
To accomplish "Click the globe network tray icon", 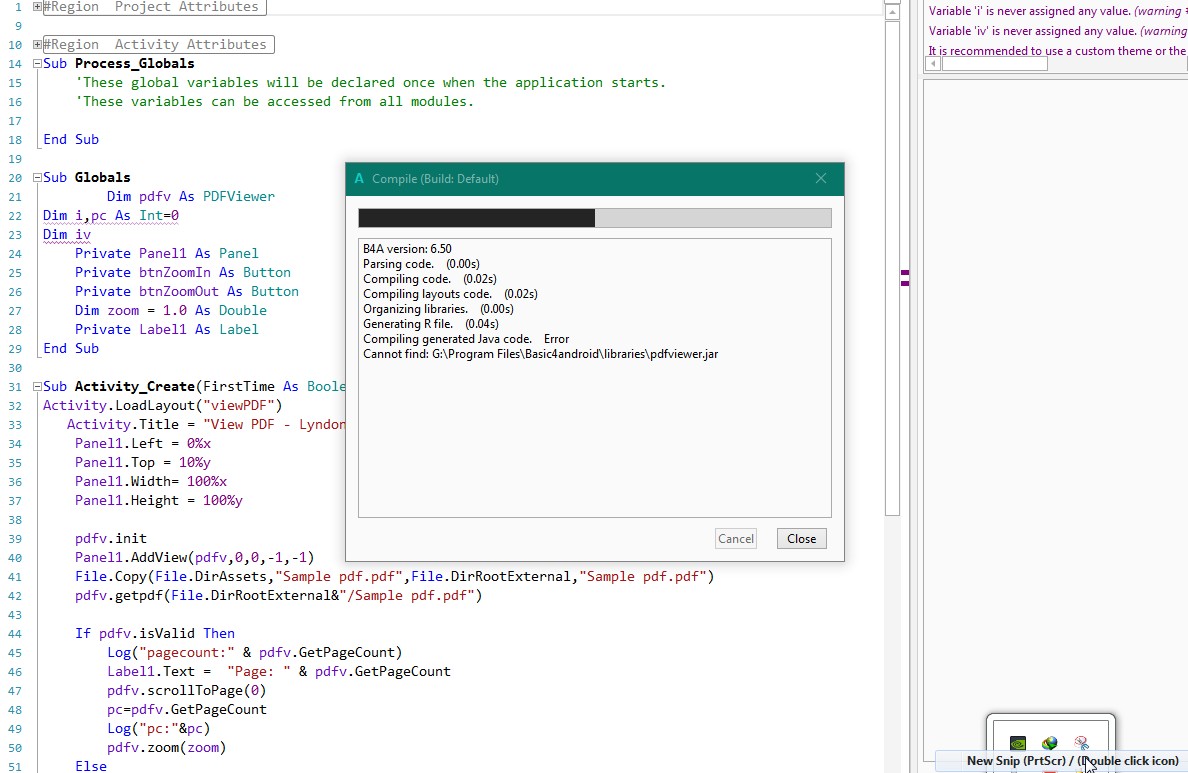I will tap(1049, 744).
